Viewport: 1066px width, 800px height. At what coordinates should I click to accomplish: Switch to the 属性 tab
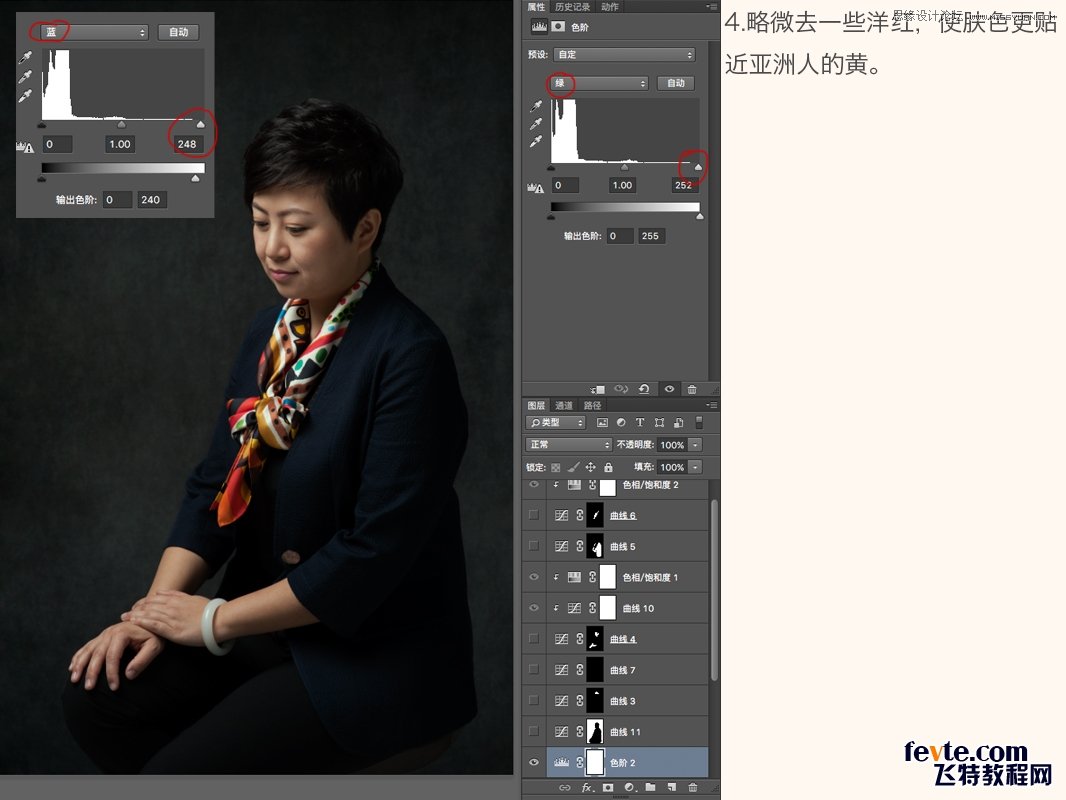pyautogui.click(x=536, y=7)
